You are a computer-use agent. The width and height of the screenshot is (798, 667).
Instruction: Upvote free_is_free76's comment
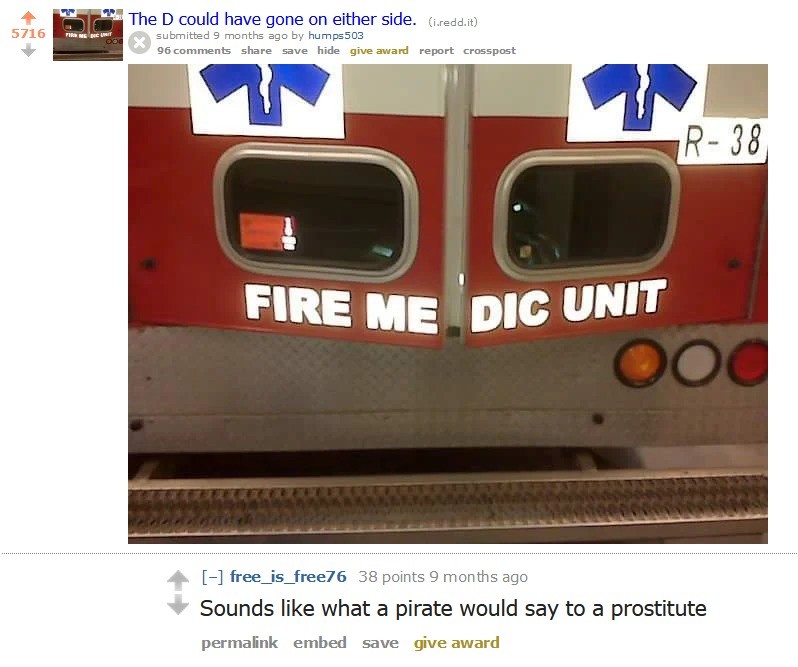(x=178, y=580)
